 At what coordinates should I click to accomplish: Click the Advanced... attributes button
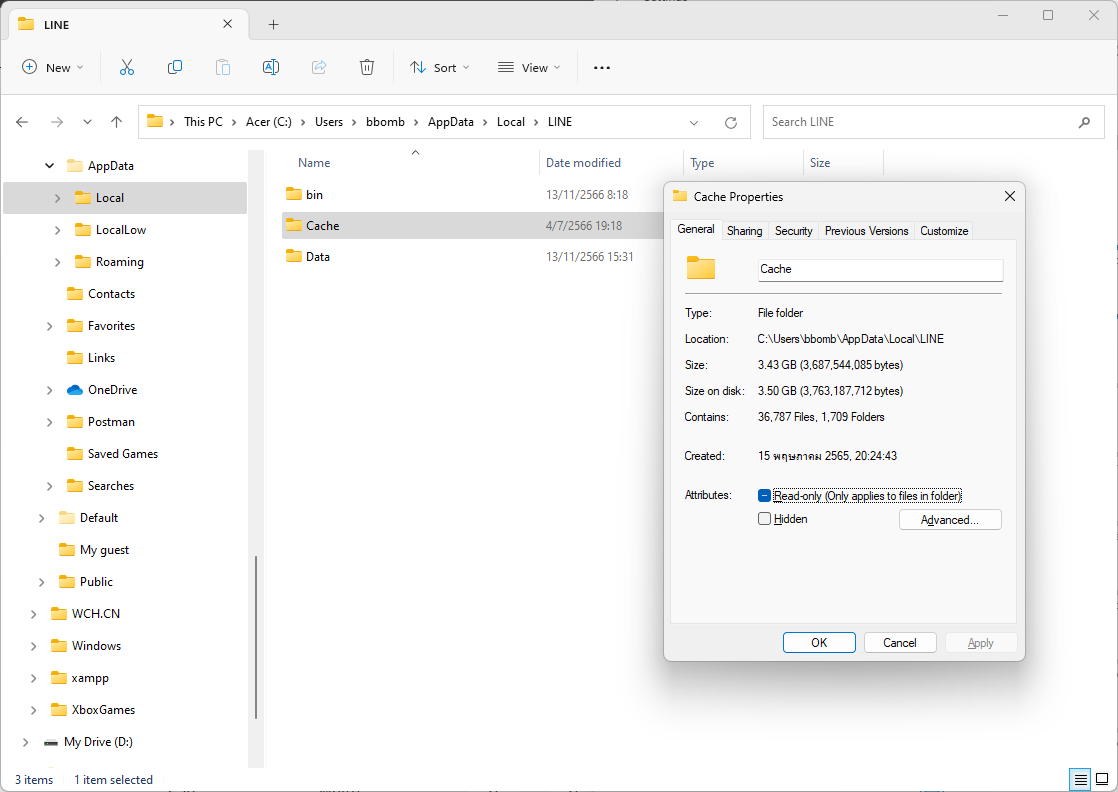pos(949,520)
